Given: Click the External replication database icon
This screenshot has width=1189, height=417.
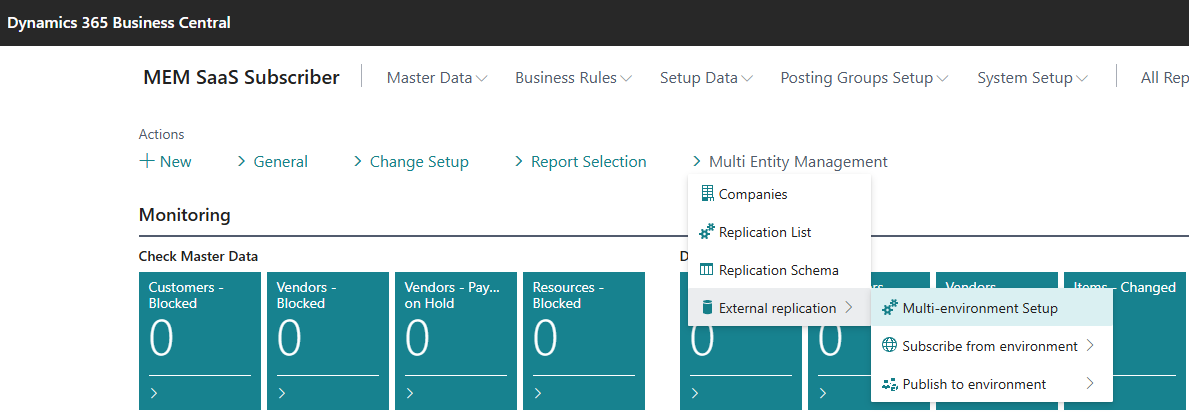Looking at the screenshot, I should tap(707, 308).
